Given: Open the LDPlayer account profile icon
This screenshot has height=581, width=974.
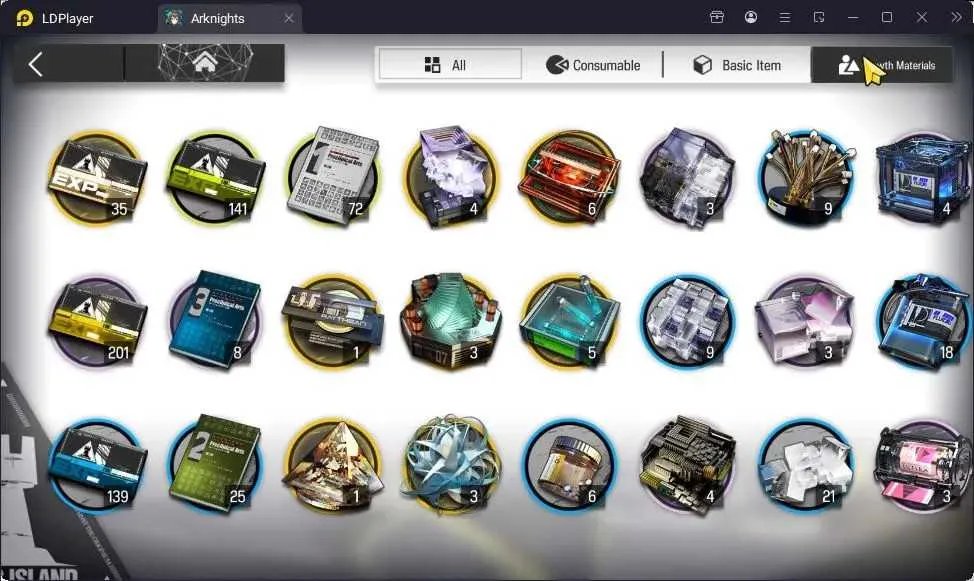Looking at the screenshot, I should coord(751,17).
